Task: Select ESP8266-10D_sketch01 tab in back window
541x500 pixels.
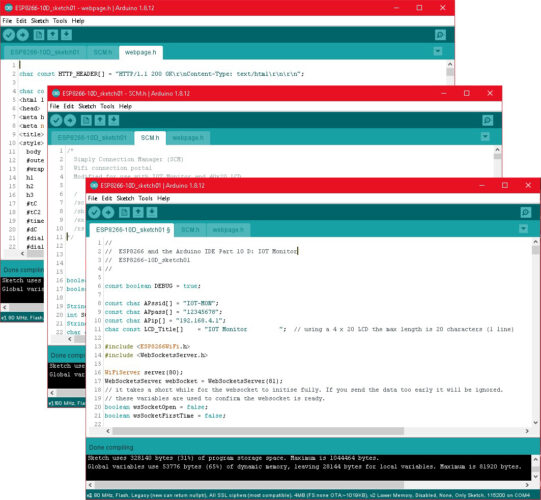Action: [45, 52]
